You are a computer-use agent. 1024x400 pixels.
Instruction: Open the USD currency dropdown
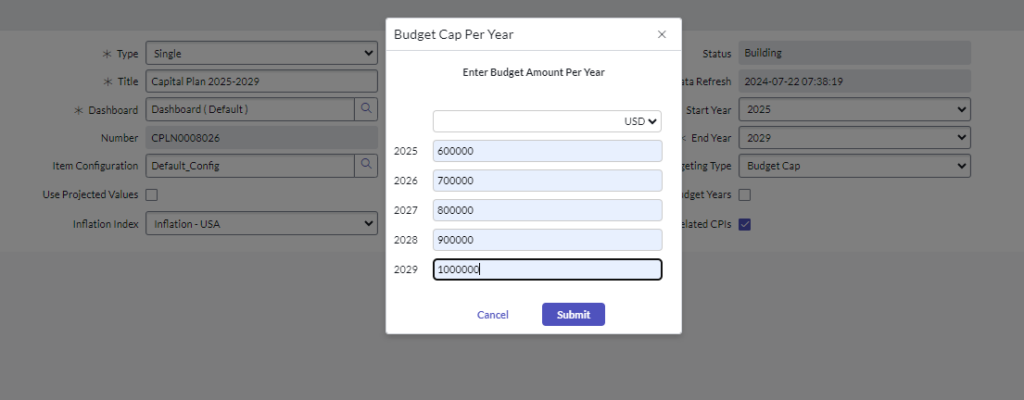(642, 121)
